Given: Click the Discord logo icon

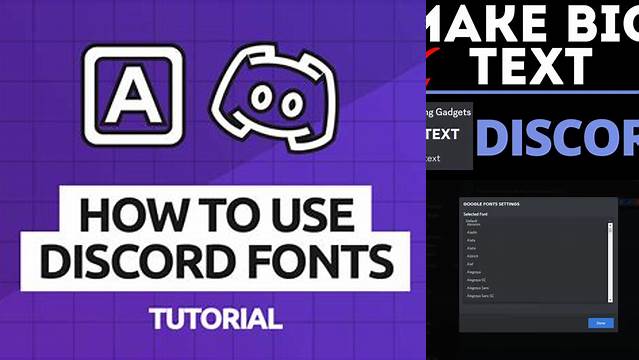Looking at the screenshot, I should [274, 97].
